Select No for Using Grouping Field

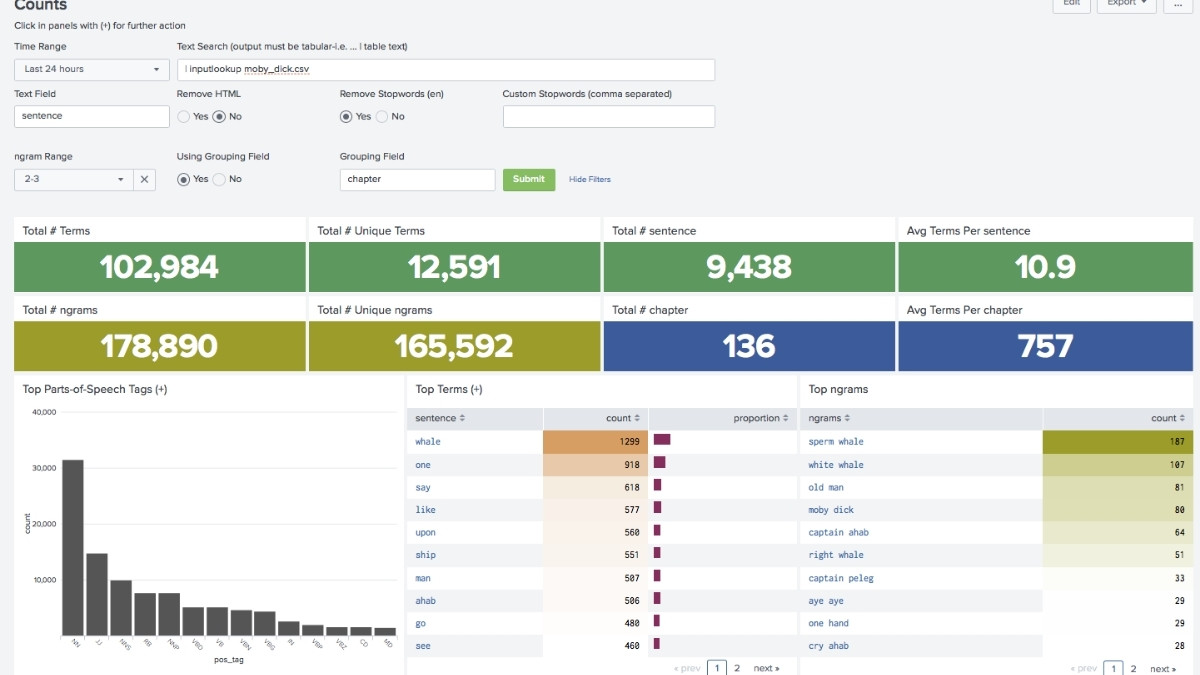(x=219, y=180)
